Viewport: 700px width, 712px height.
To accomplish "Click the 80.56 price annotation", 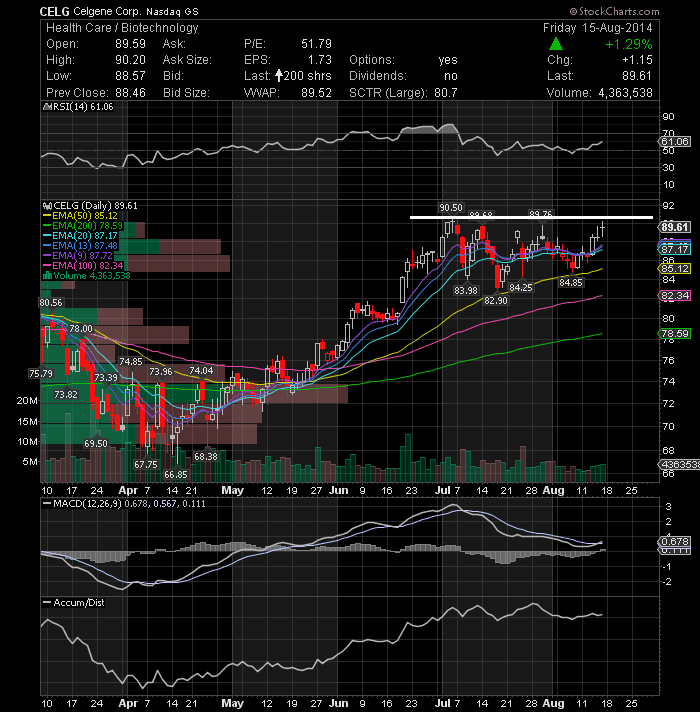I will (51, 303).
